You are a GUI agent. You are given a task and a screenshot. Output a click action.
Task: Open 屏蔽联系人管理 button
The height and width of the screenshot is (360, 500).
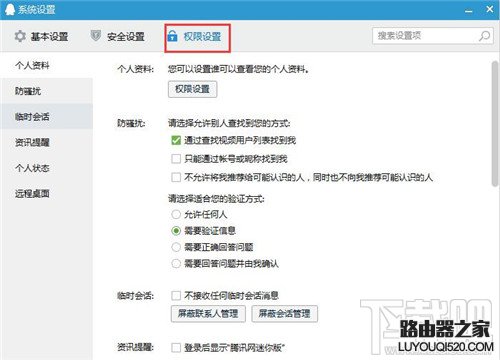pos(208,313)
